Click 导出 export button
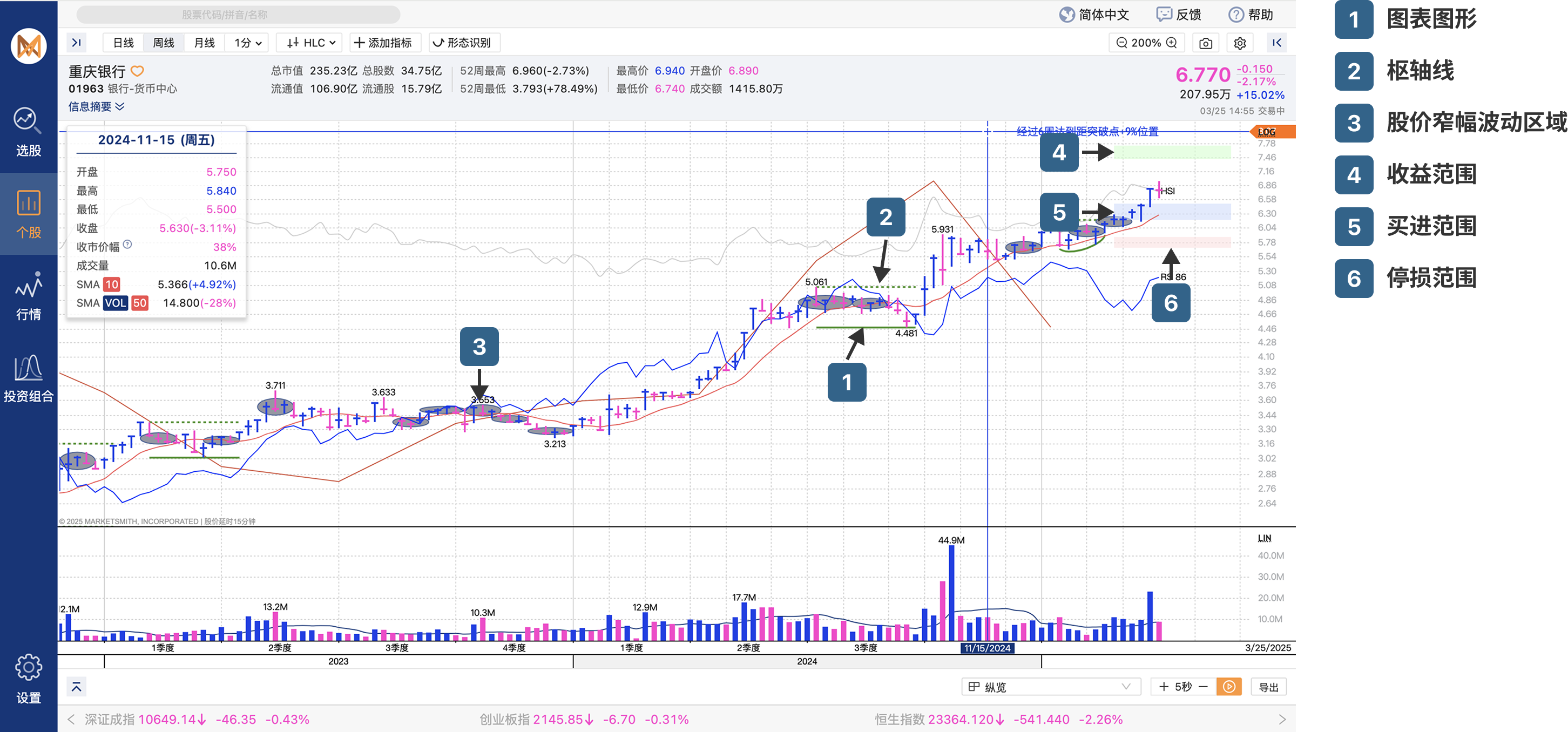 coord(1268,686)
